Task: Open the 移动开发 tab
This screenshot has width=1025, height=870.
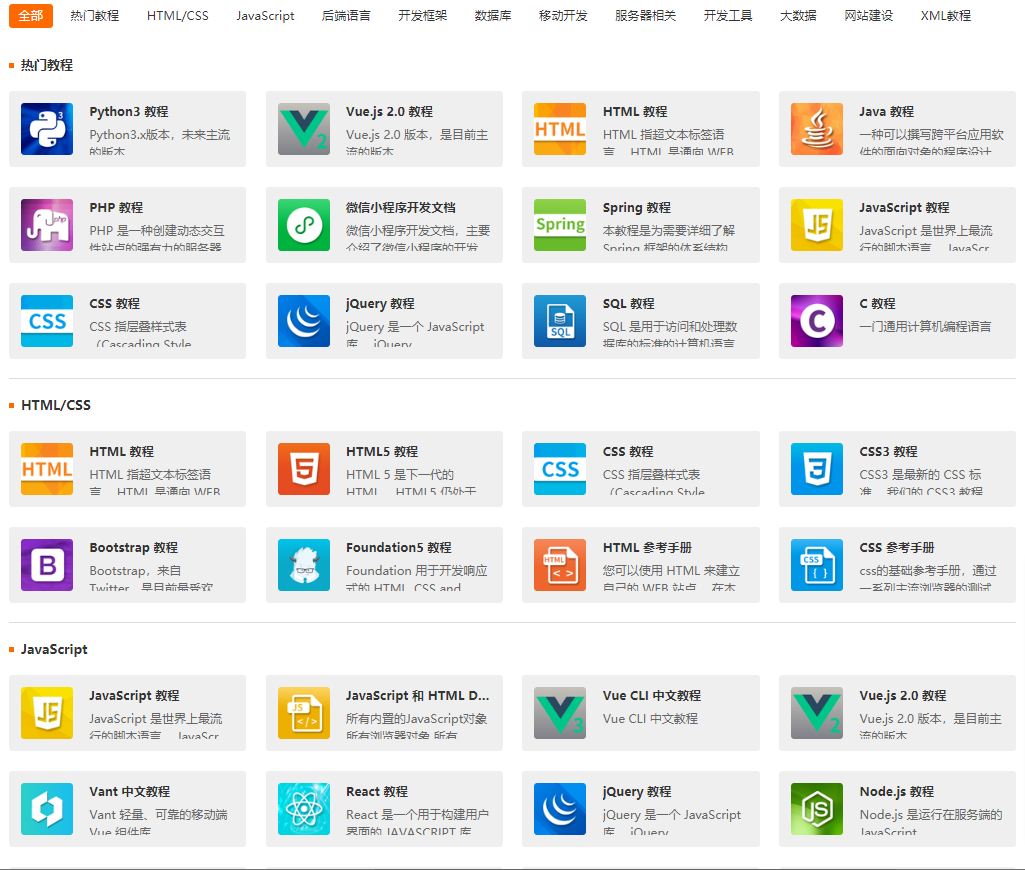Action: 563,16
